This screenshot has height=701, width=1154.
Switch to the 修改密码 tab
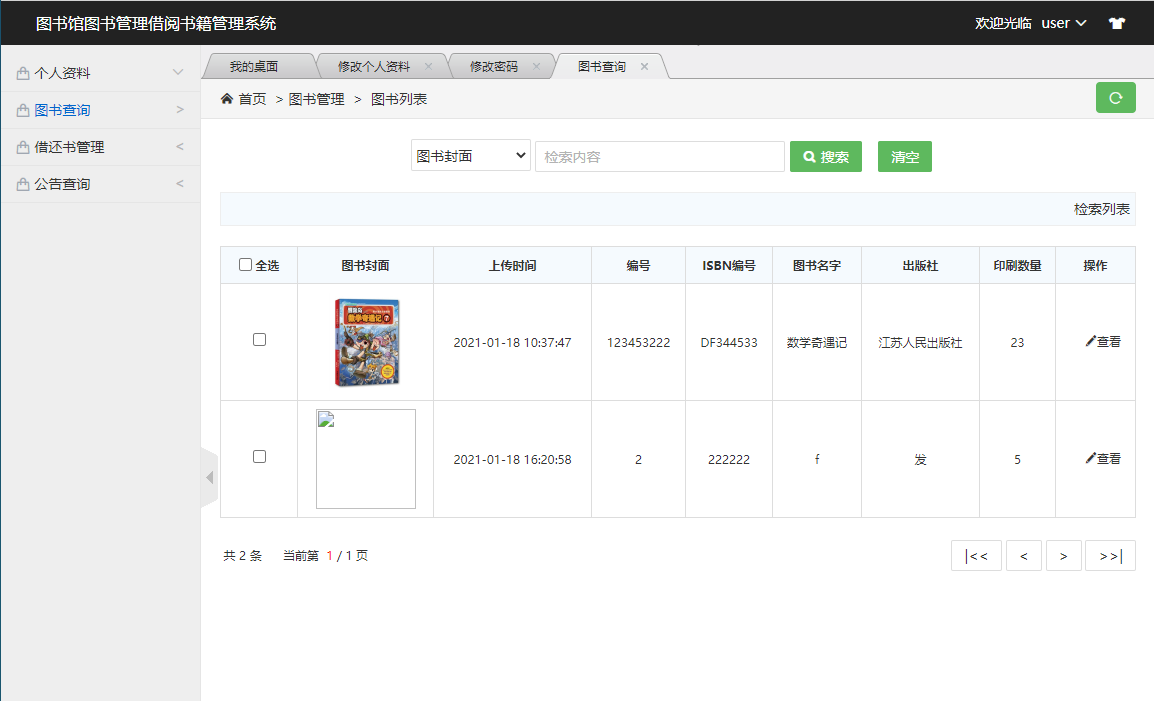point(494,65)
